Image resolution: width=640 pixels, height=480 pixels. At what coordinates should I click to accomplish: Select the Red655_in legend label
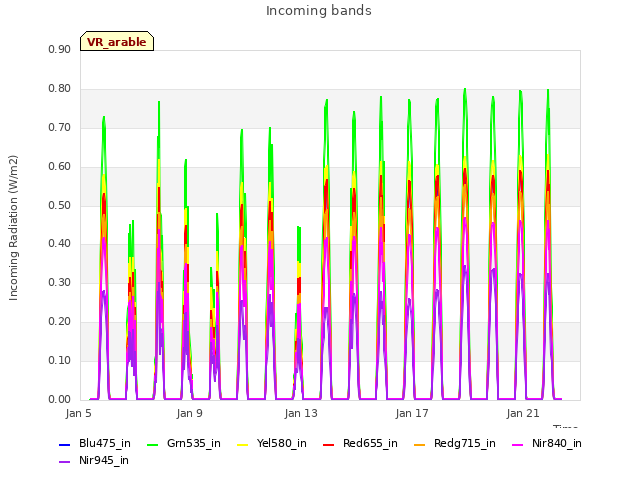click(x=370, y=444)
